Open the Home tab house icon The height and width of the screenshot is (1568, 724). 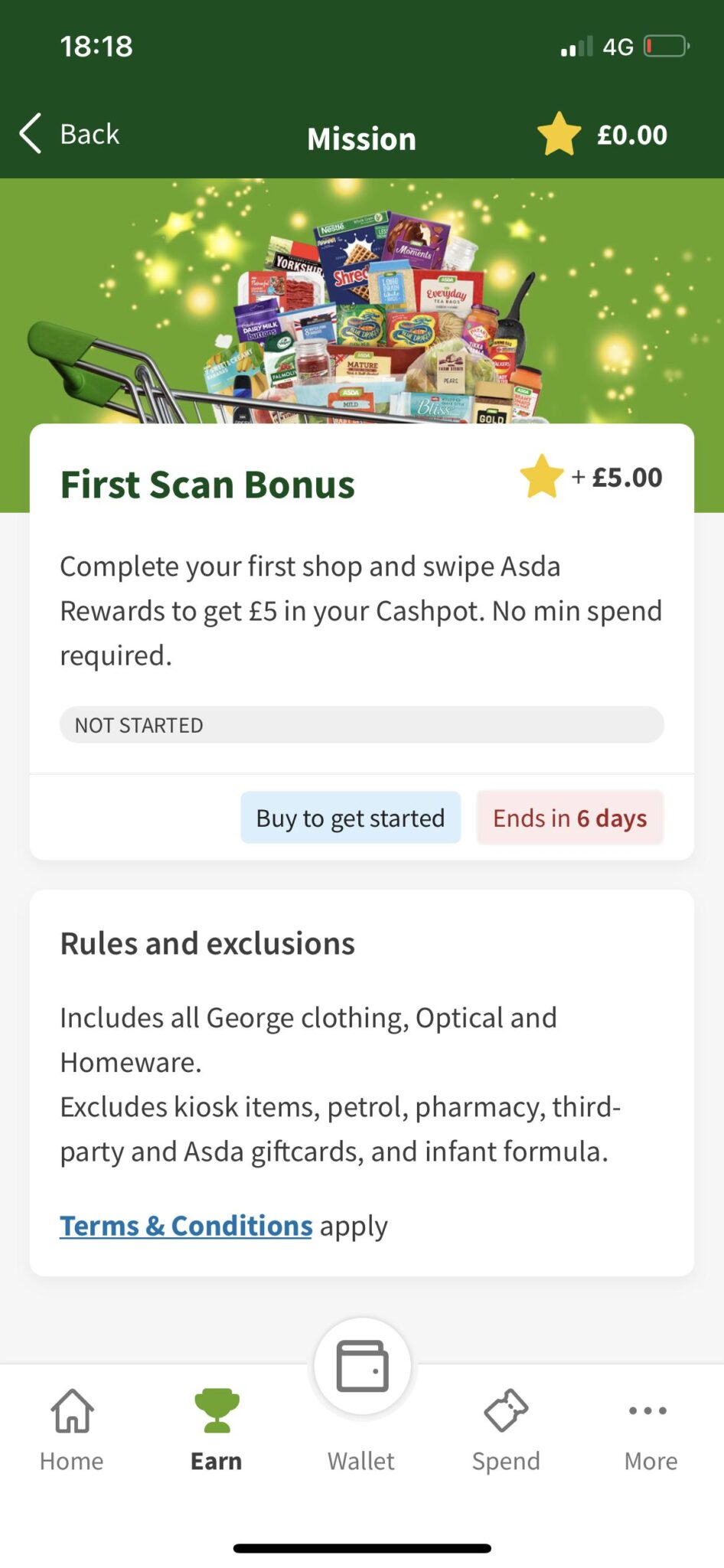72,1410
